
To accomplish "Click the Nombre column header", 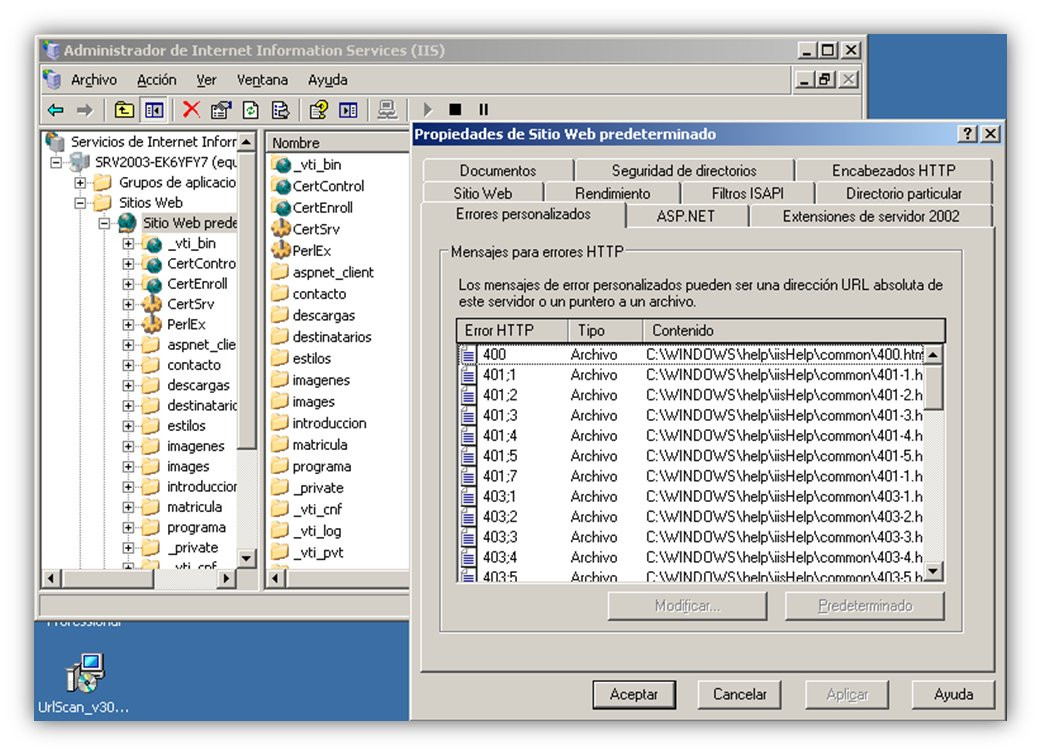I will (337, 143).
